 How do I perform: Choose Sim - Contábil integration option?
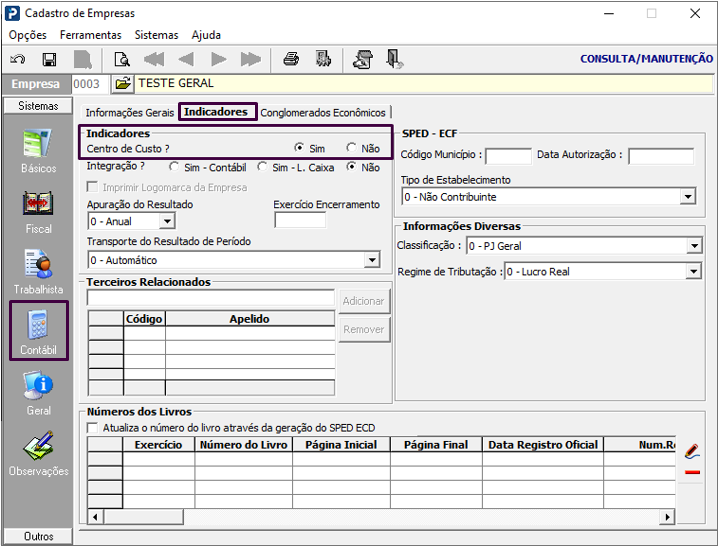coord(174,167)
